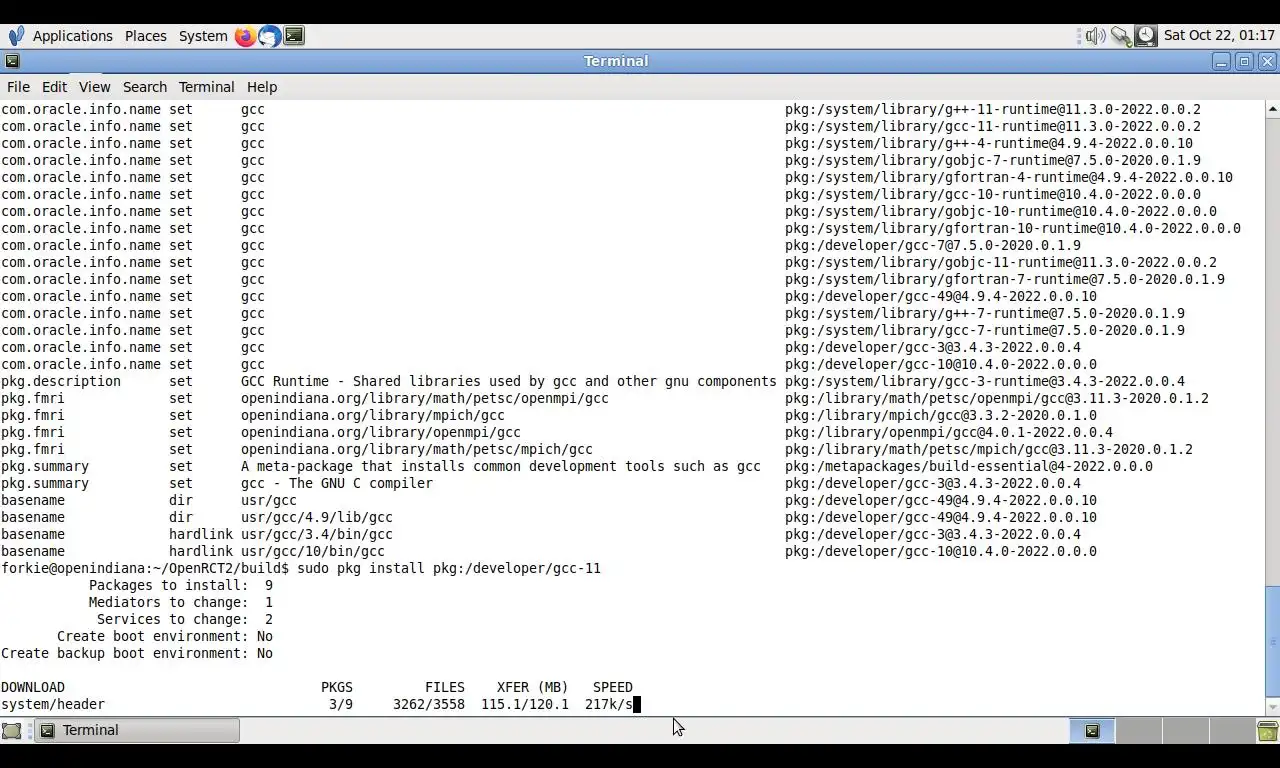Click 'pkg:/system/library/gcc-3-runtime@3.4.3-2022.0.0.4' text
Image resolution: width=1280 pixels, height=768 pixels.
click(x=985, y=381)
